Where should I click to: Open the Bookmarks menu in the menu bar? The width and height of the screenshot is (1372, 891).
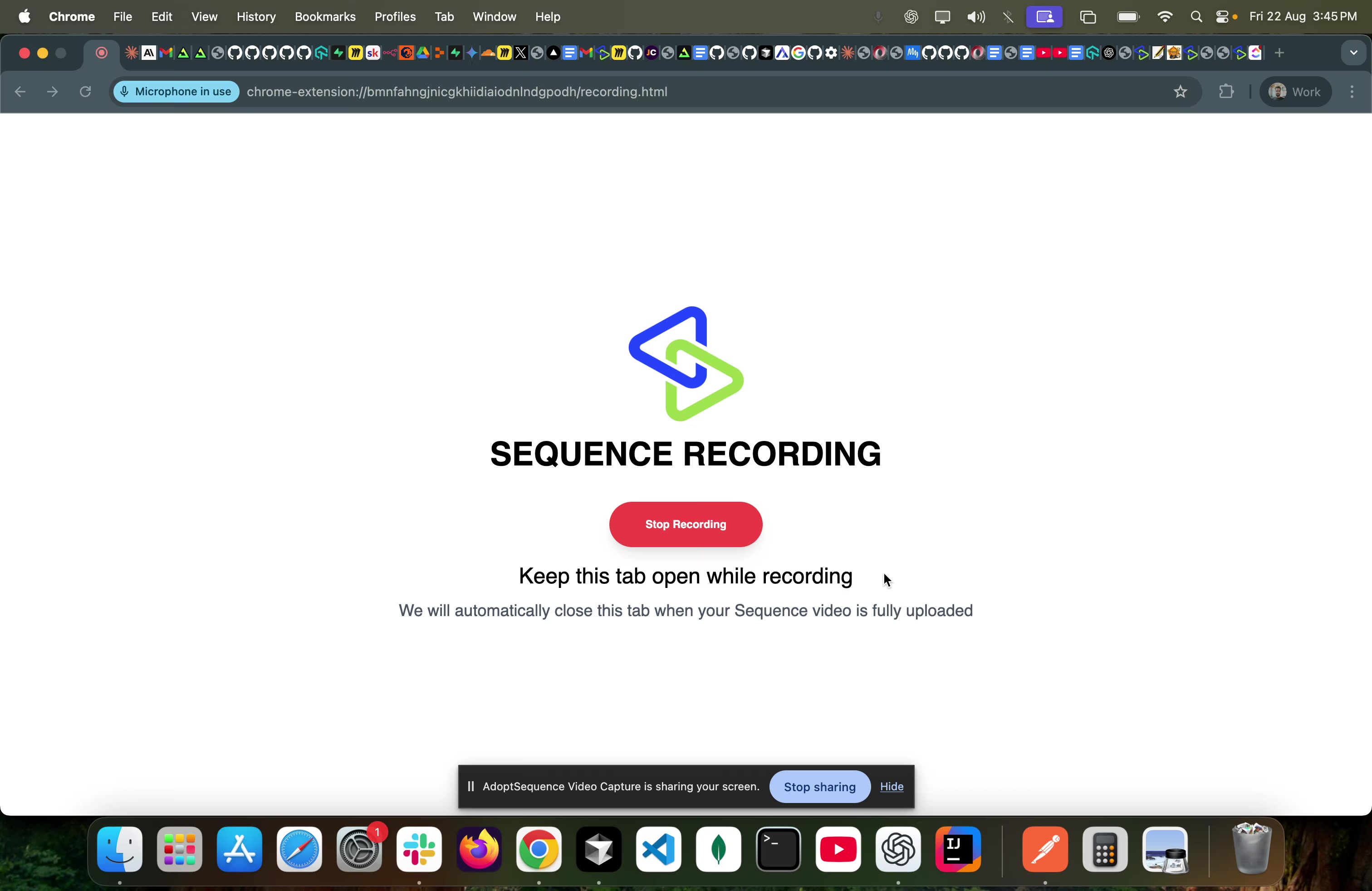(325, 17)
